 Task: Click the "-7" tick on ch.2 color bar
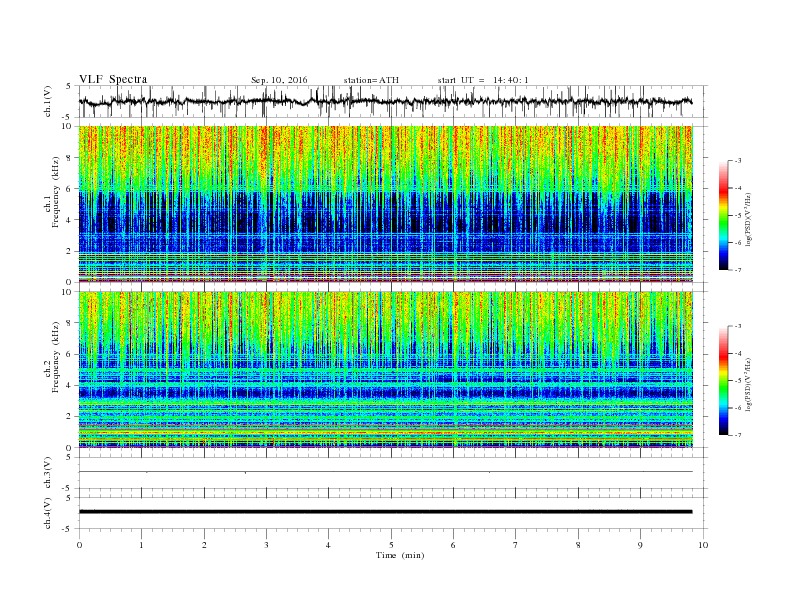click(x=738, y=435)
